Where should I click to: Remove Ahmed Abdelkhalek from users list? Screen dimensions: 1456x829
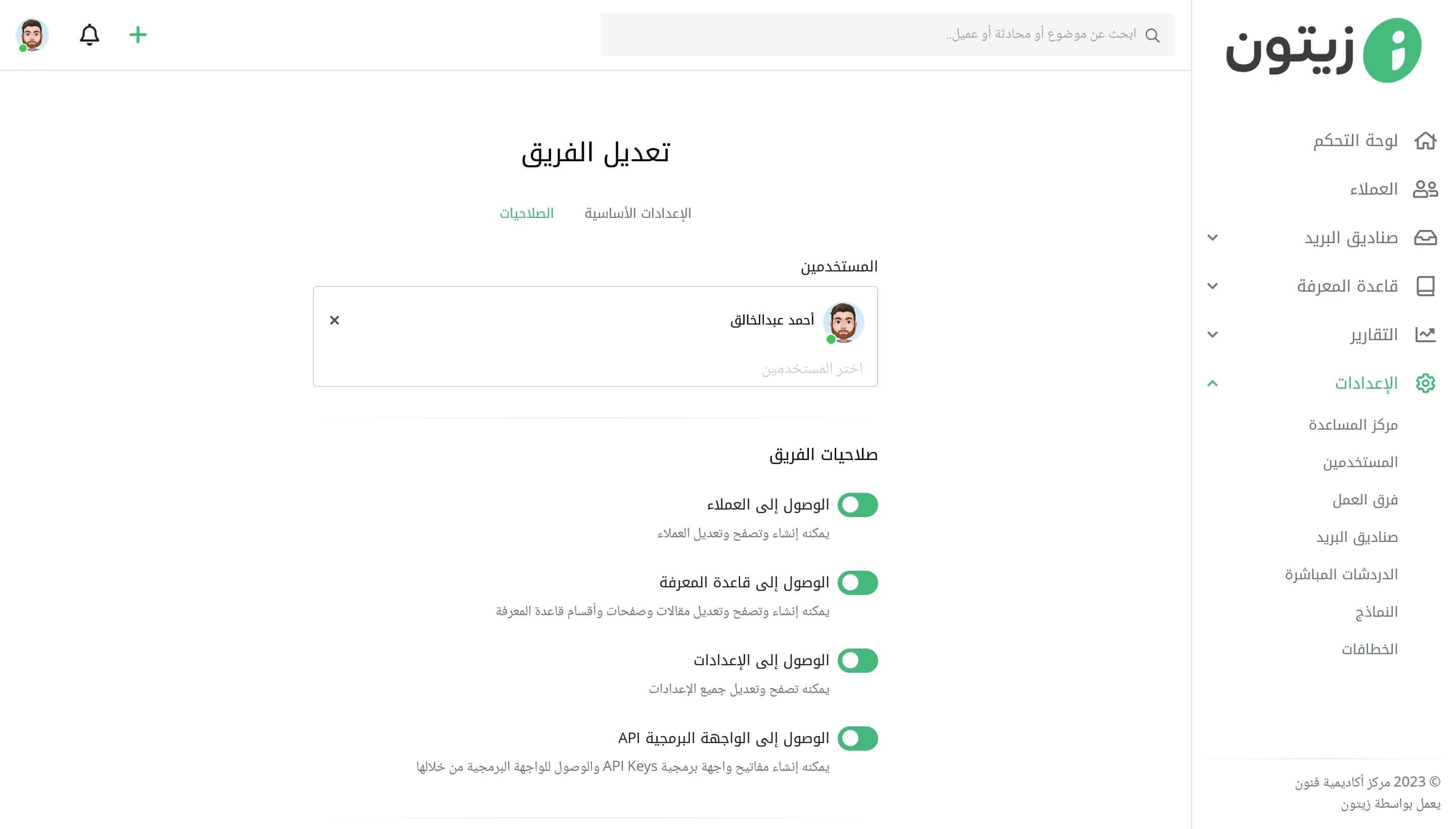coord(334,320)
